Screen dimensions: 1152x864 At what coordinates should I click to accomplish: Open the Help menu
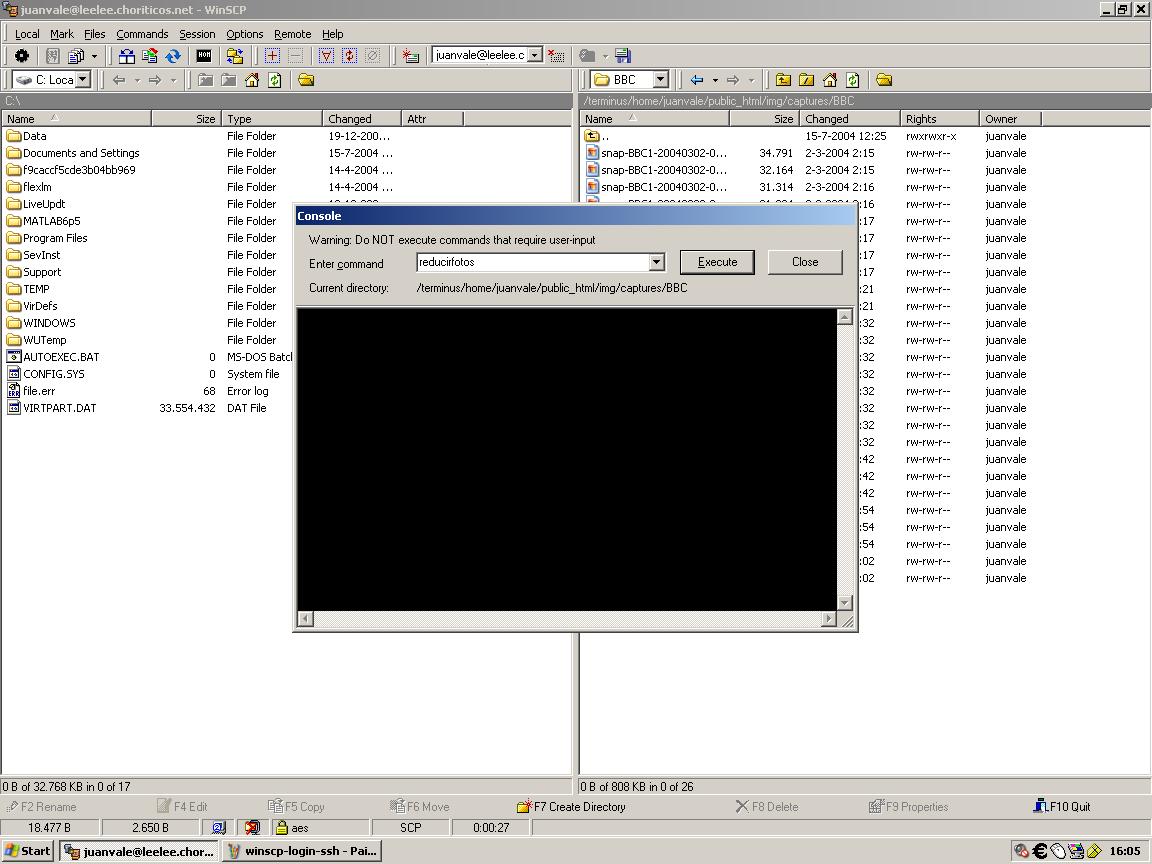(x=332, y=34)
